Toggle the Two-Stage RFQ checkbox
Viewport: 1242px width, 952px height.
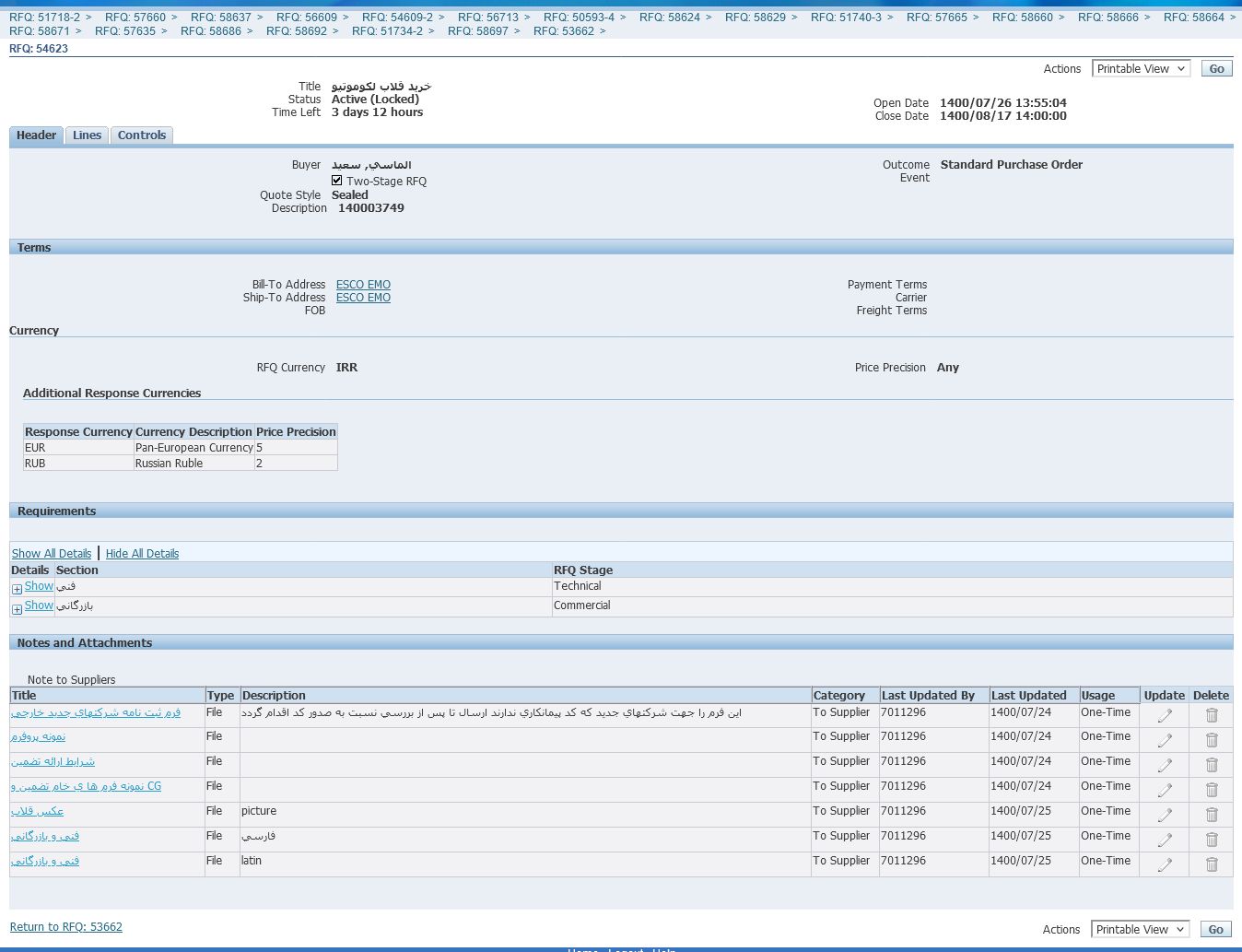coord(337,181)
